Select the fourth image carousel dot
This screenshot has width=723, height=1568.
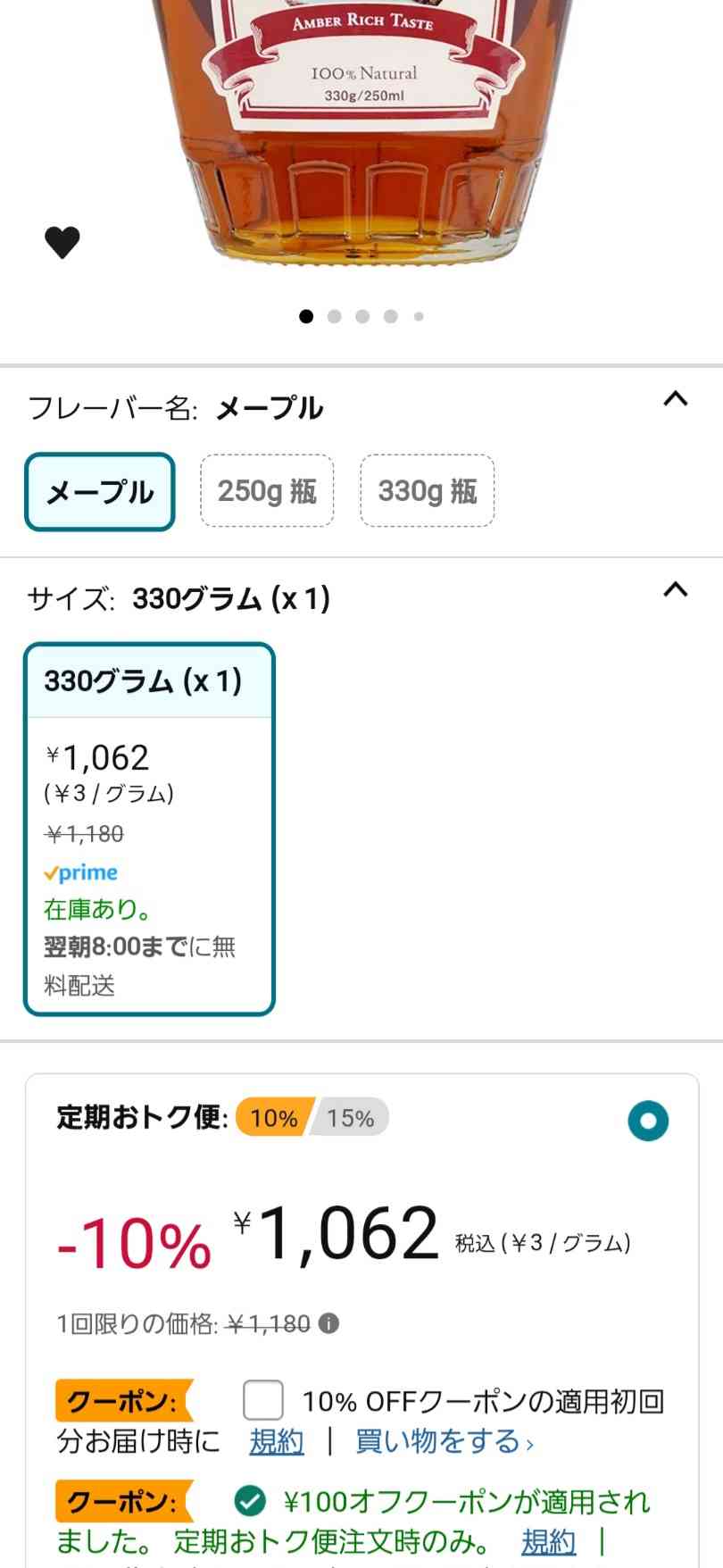[391, 316]
